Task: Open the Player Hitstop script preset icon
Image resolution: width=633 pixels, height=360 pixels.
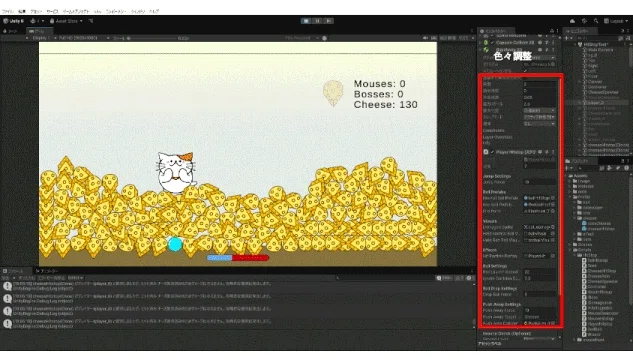Action: [x=547, y=152]
